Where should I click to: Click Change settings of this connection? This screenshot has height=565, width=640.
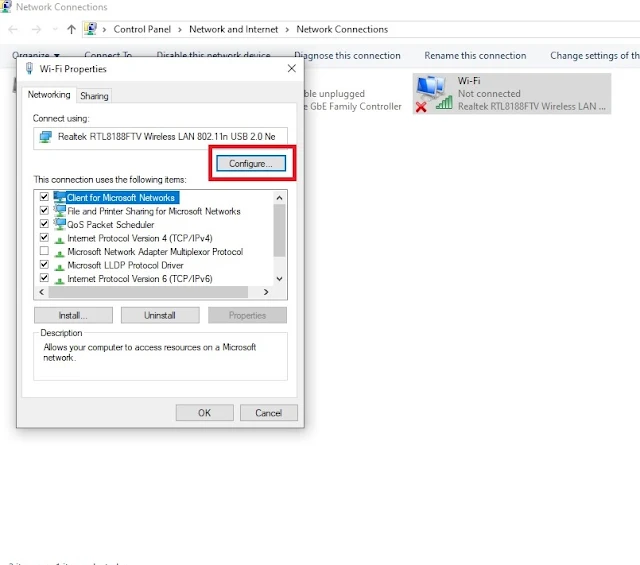click(x=595, y=56)
